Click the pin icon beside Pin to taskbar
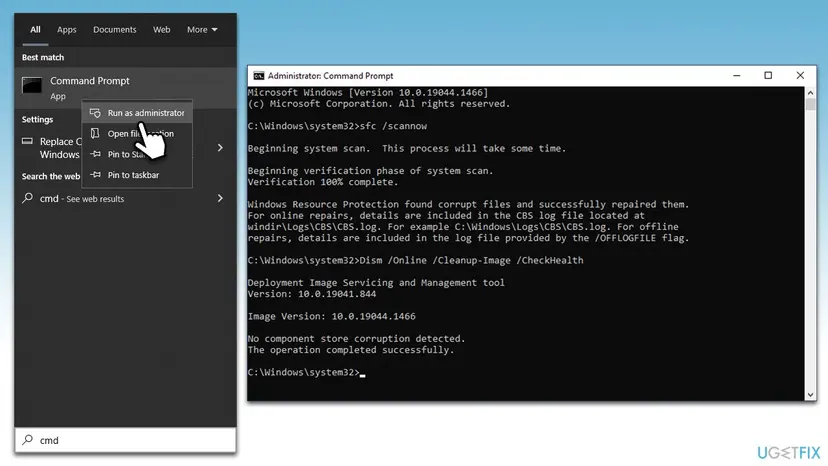The image size is (828, 466). [95, 175]
